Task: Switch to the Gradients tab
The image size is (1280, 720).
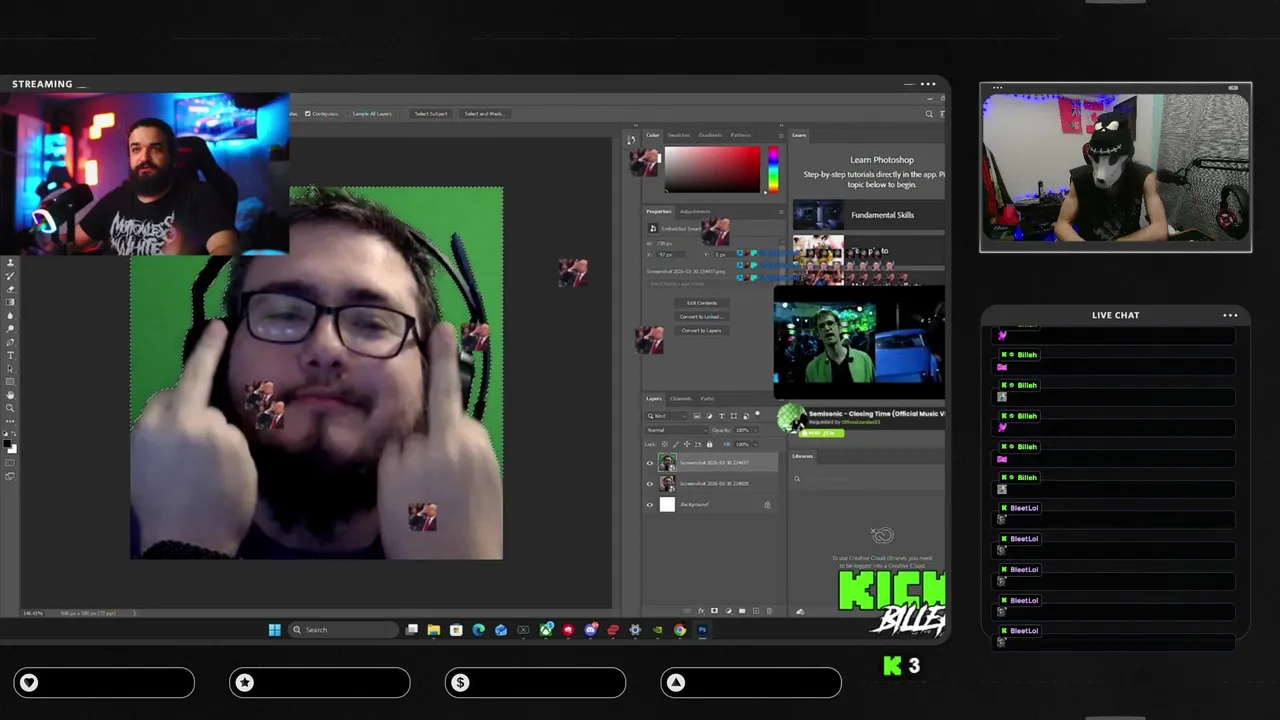Action: pyautogui.click(x=710, y=135)
